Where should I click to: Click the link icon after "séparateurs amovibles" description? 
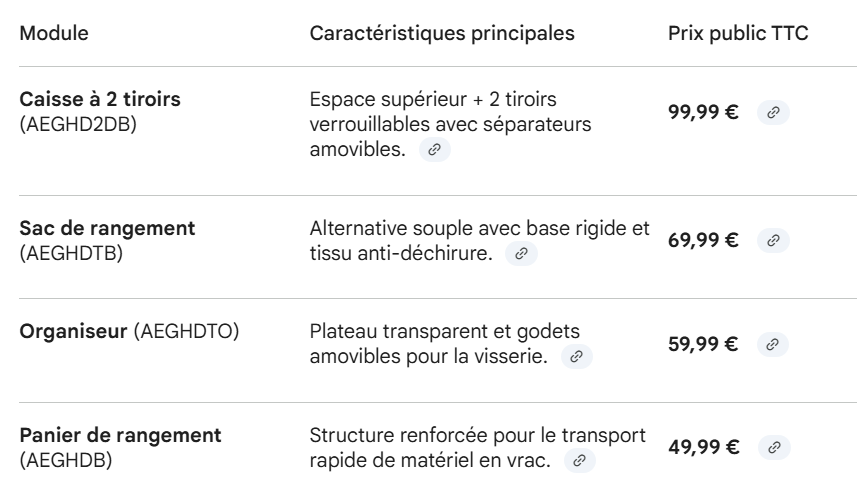(x=433, y=149)
